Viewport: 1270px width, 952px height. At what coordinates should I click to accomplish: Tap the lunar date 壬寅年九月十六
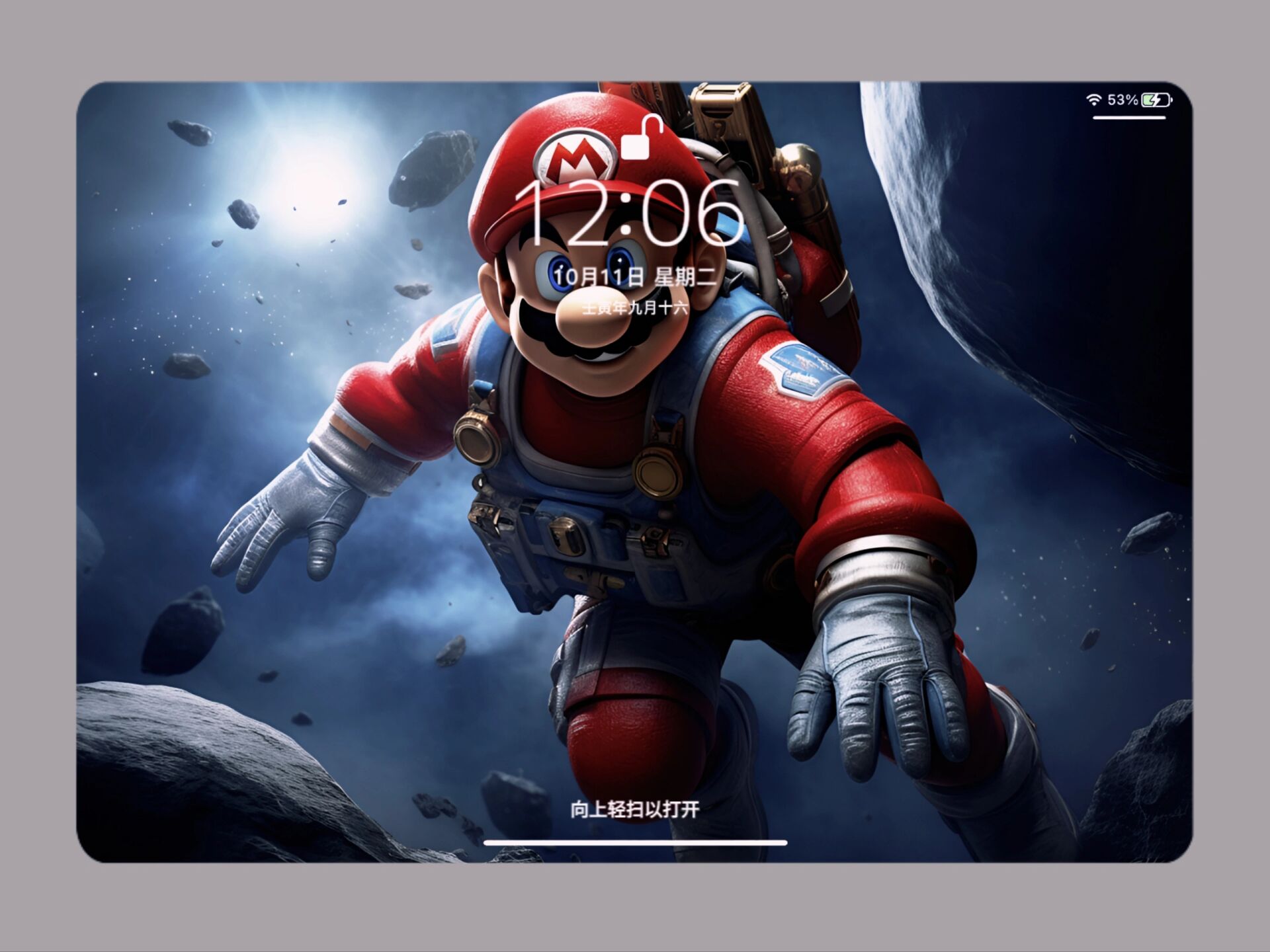635,307
